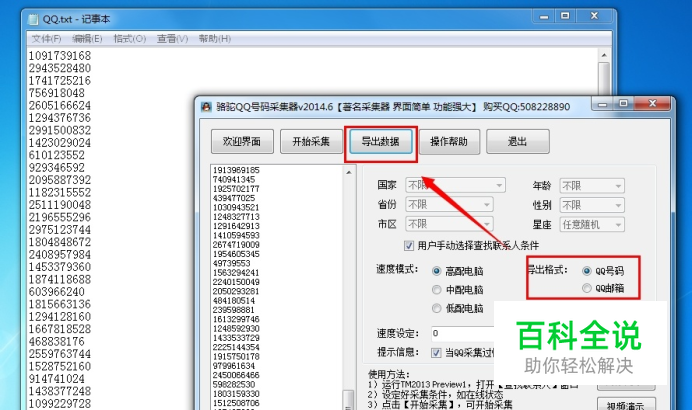
Task: Click line 2511190048 in Notepad
Action: pos(60,205)
